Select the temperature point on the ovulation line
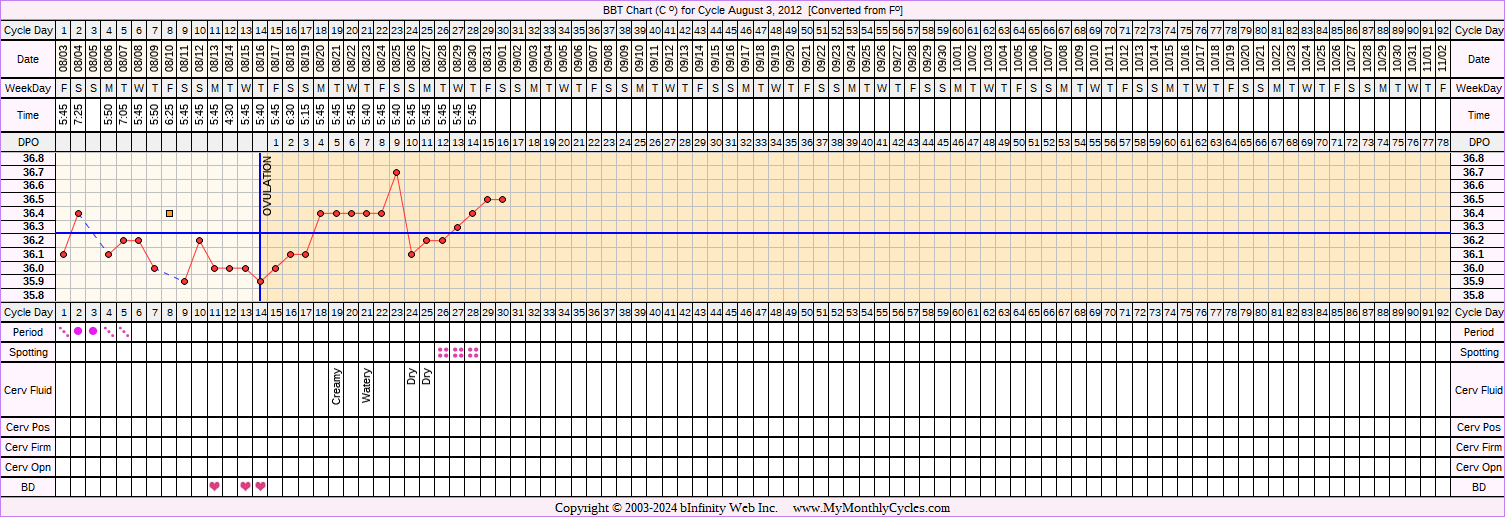The height and width of the screenshot is (517, 1505). pyautogui.click(x=260, y=281)
